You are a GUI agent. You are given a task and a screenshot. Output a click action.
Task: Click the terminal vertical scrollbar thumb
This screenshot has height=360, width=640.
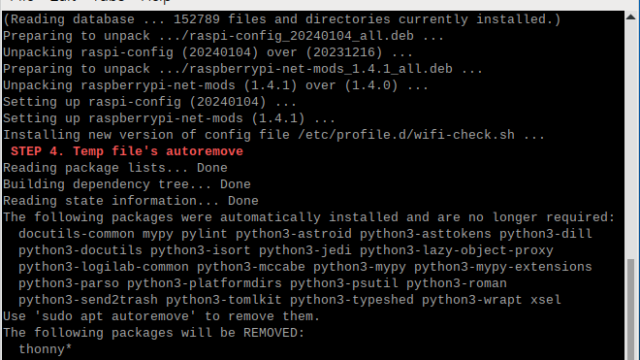(631, 309)
